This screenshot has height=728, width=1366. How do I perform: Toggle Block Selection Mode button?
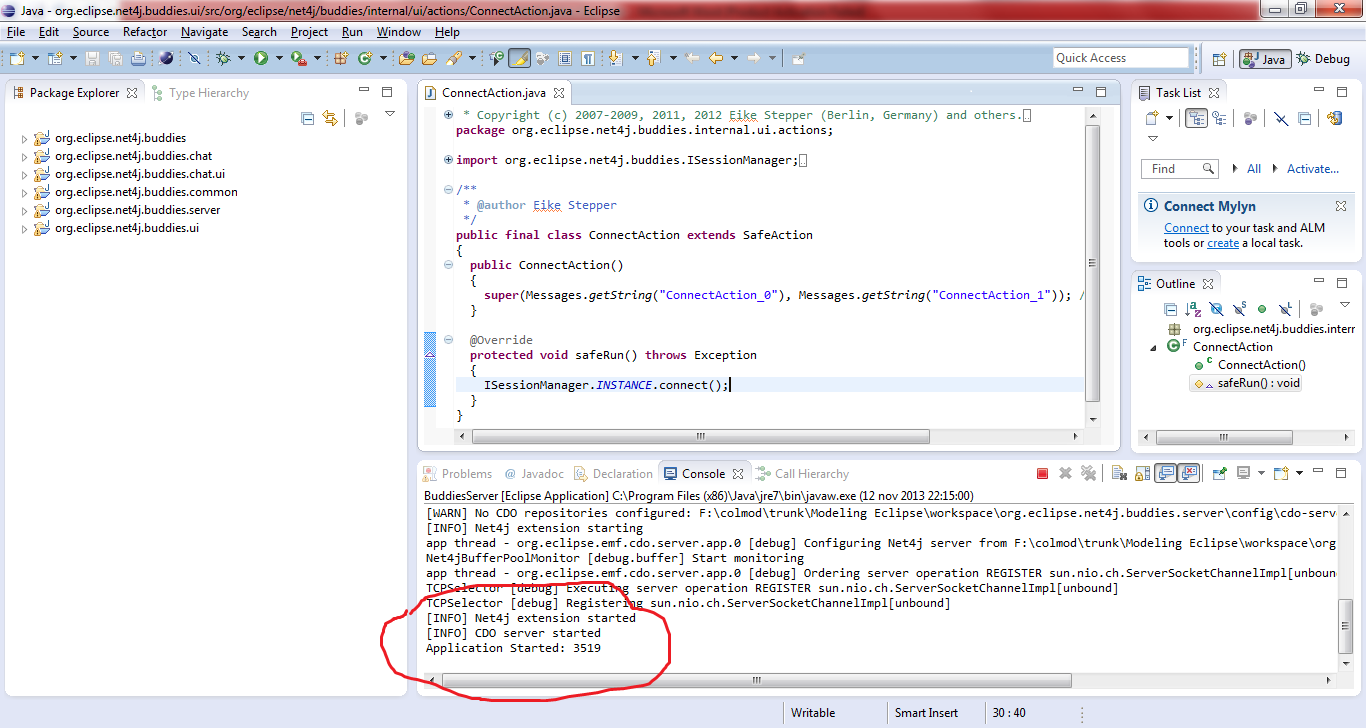[x=565, y=58]
